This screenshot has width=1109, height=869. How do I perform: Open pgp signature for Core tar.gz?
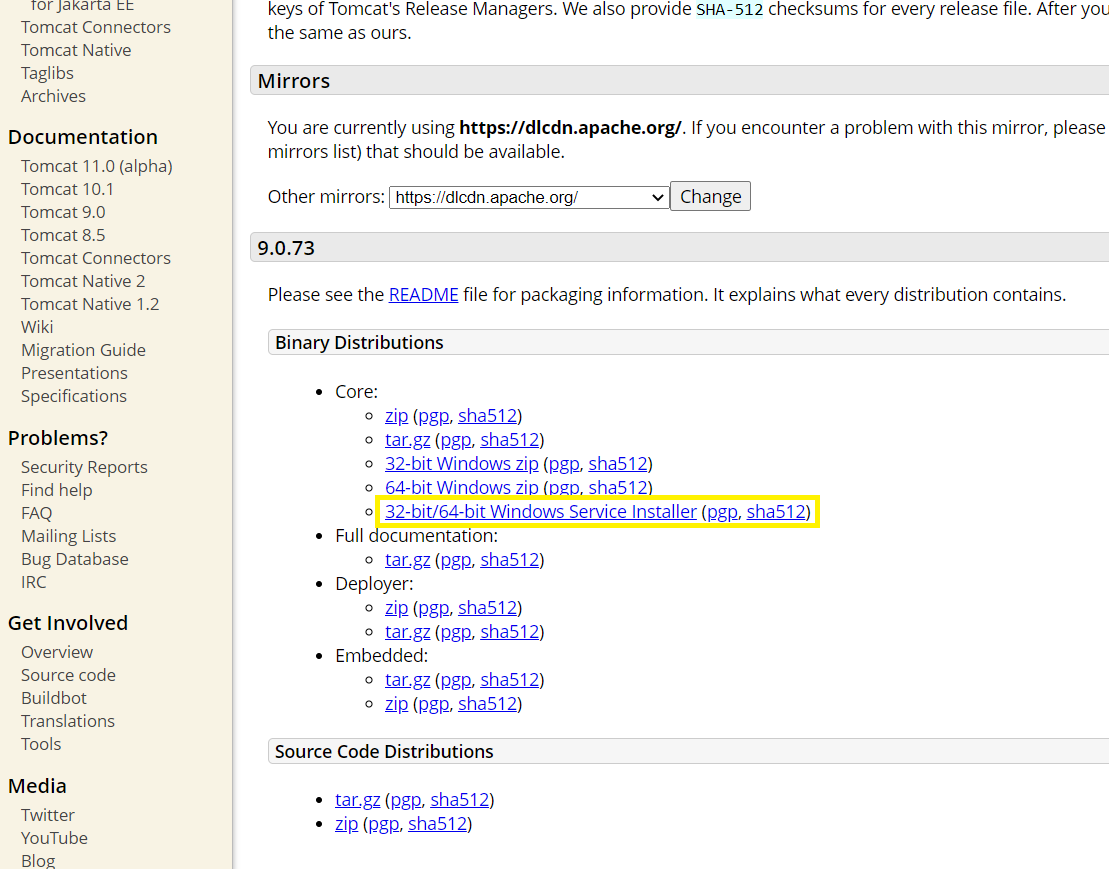pyautogui.click(x=455, y=440)
